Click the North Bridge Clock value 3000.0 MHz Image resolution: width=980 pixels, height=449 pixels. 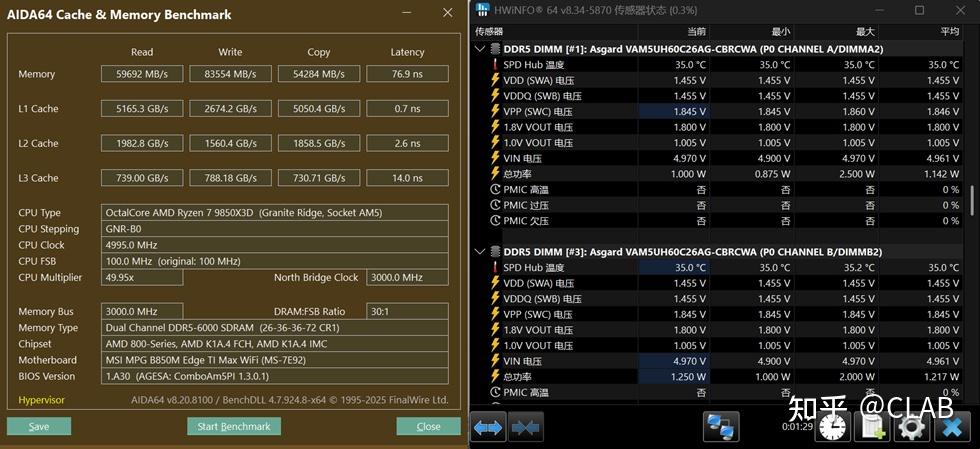point(408,277)
